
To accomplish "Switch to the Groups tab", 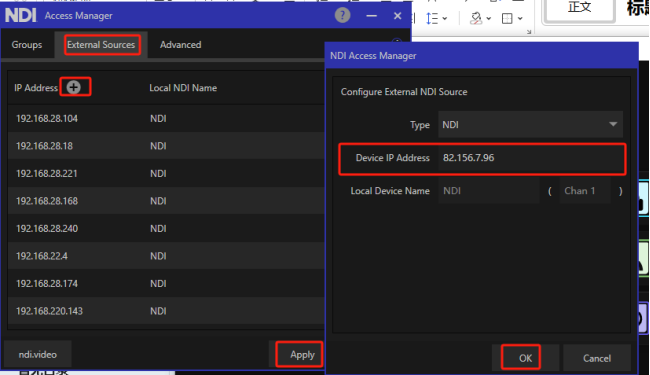I will click(x=27, y=44).
